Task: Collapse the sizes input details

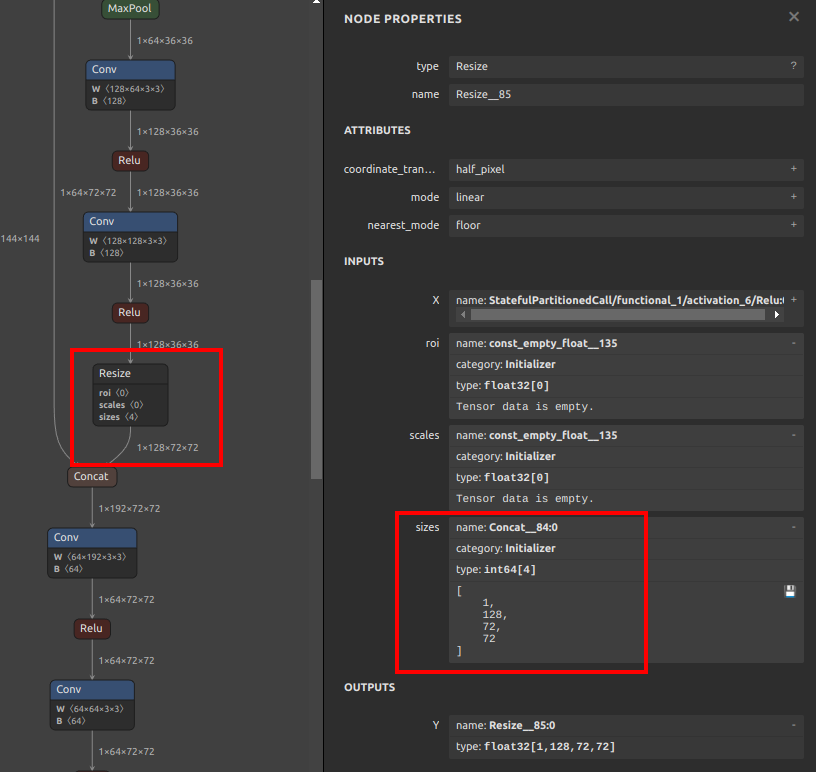Action: point(793,527)
